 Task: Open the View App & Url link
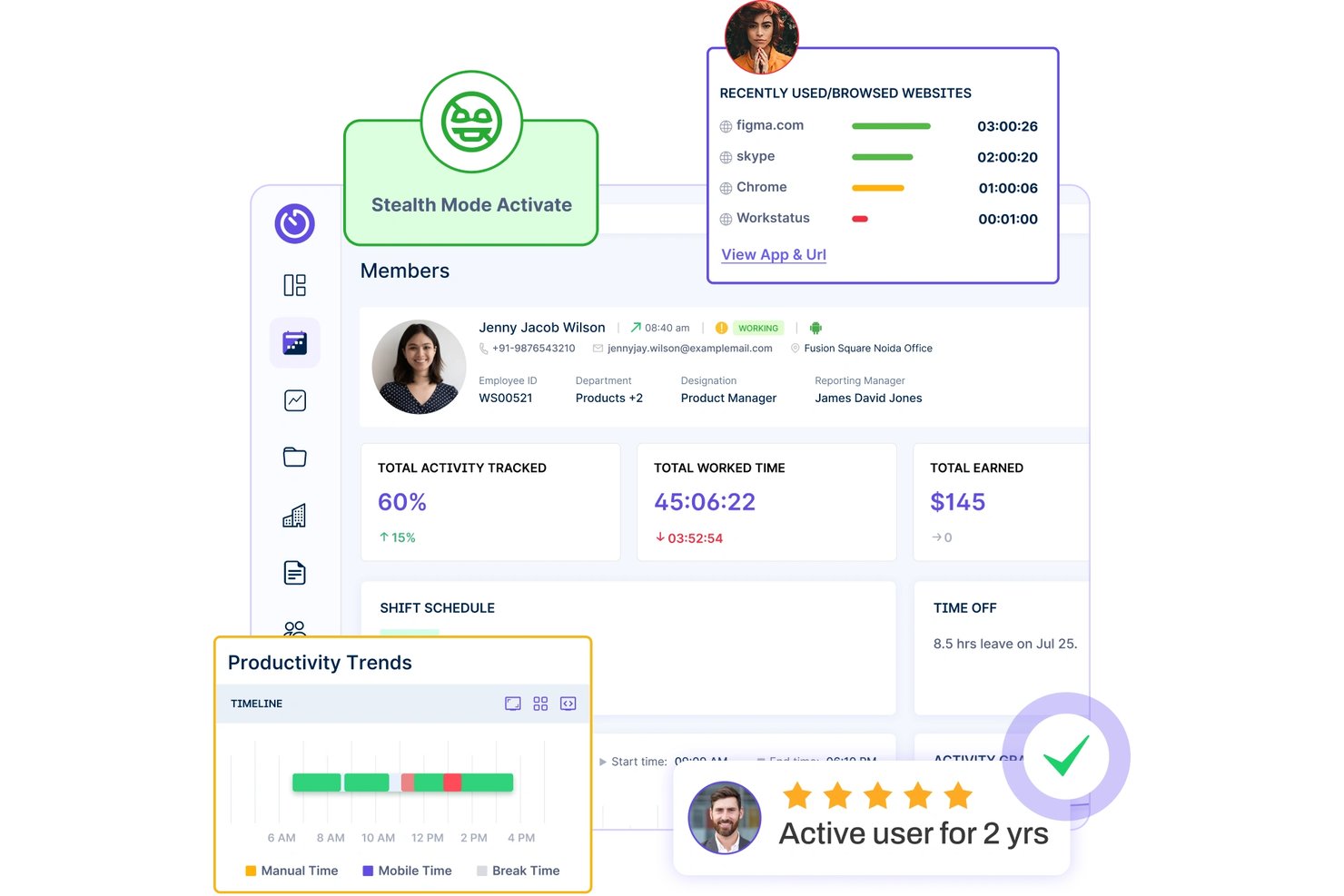[774, 255]
